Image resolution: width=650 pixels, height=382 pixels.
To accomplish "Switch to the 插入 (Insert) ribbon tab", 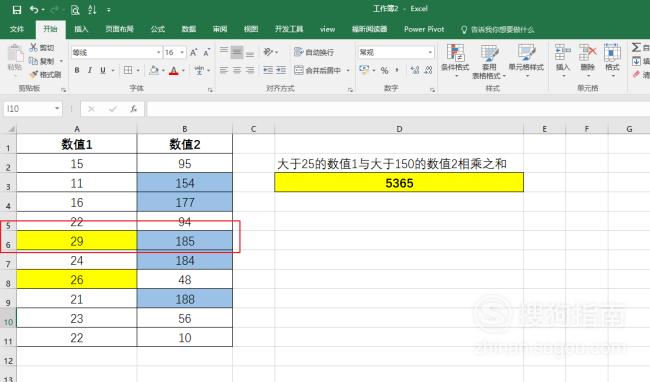I will [81, 29].
